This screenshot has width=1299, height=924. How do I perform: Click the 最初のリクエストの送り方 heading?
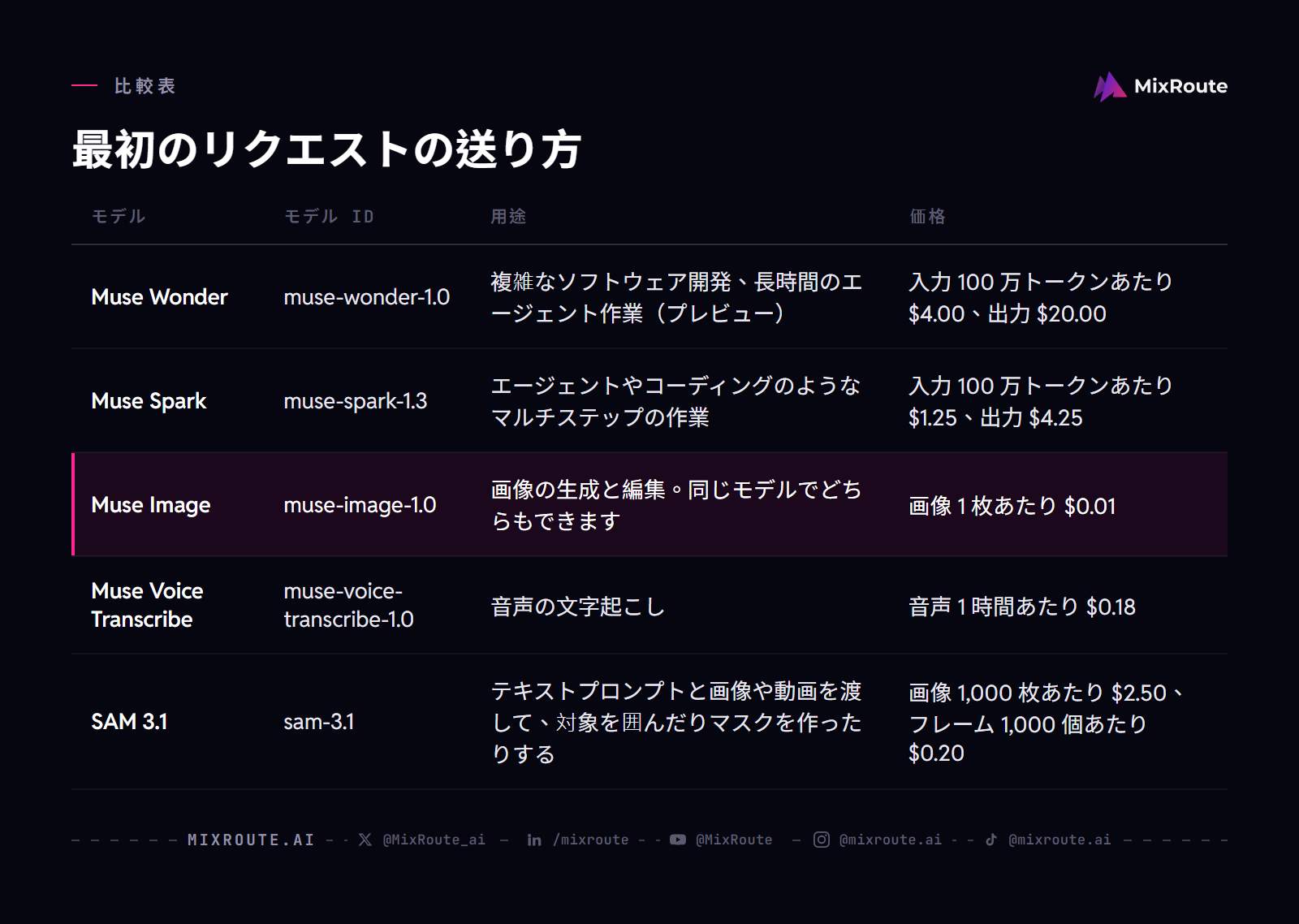326,149
